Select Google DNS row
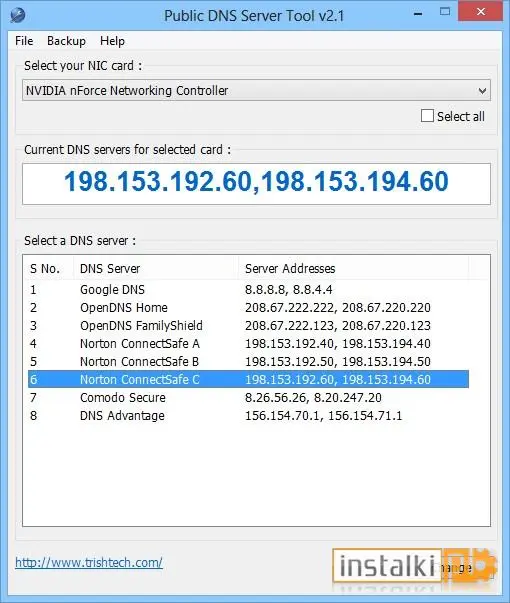The height and width of the screenshot is (603, 510). (248, 290)
